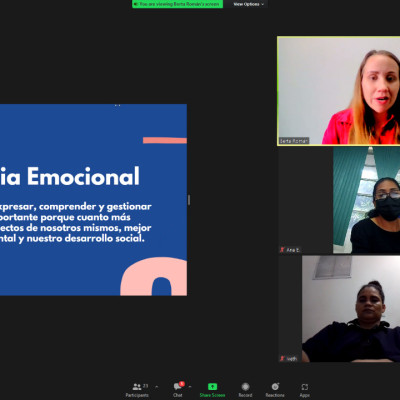The image size is (400, 400).
Task: Select Berta Román's highlighted video tile
Action: 339,91
